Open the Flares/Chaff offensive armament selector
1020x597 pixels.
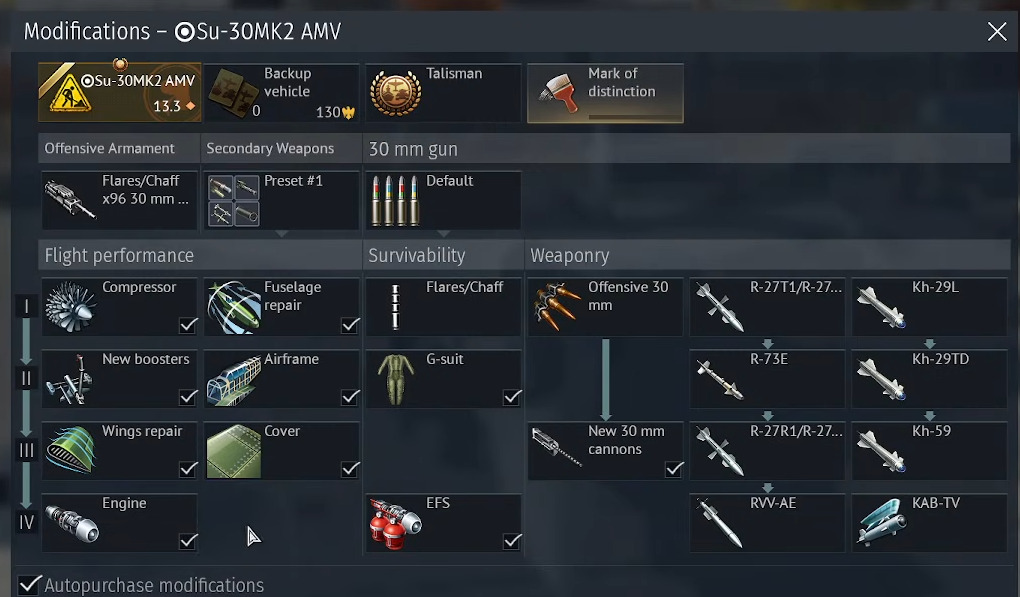pyautogui.click(x=119, y=200)
